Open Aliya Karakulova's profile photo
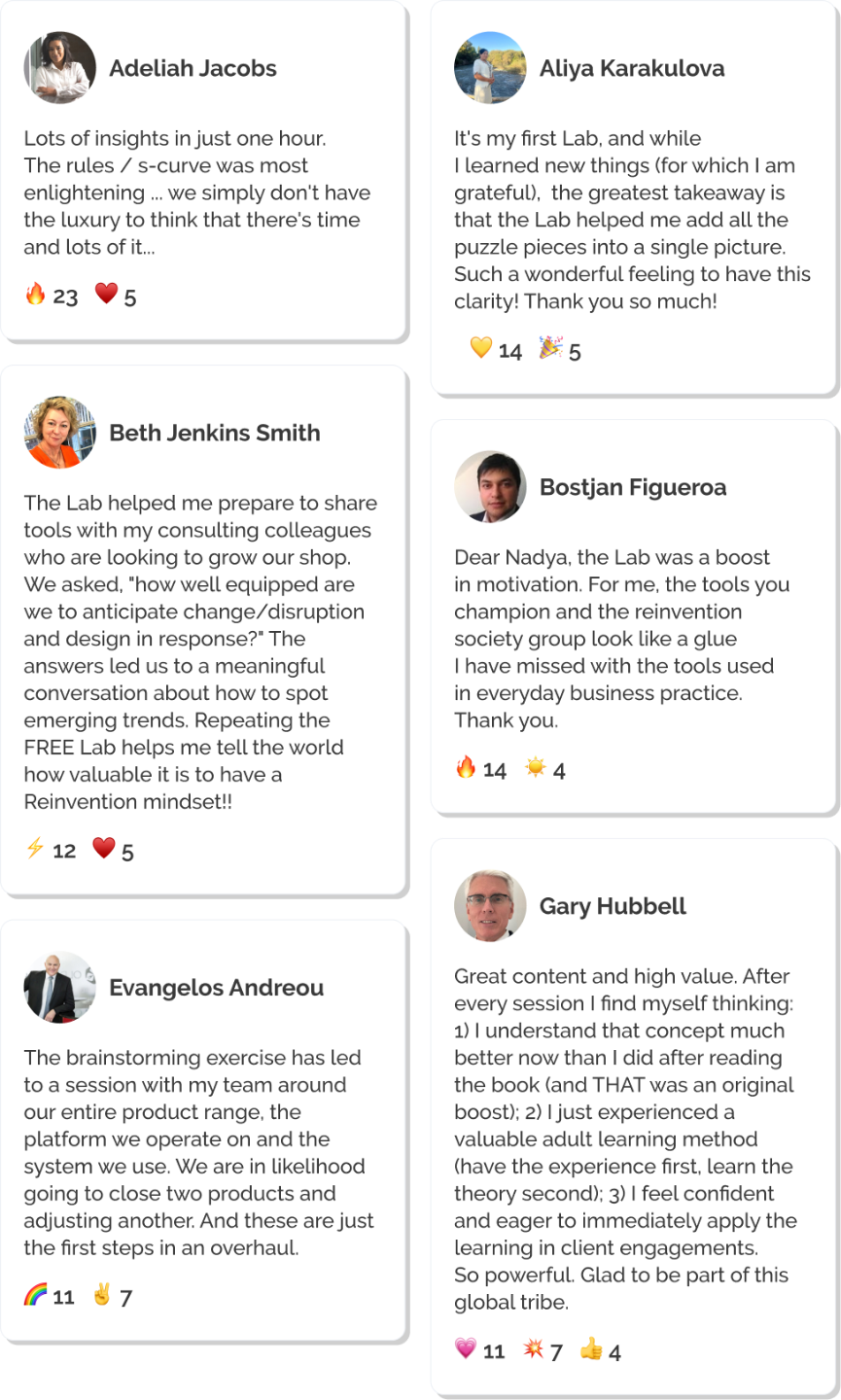 pos(490,68)
